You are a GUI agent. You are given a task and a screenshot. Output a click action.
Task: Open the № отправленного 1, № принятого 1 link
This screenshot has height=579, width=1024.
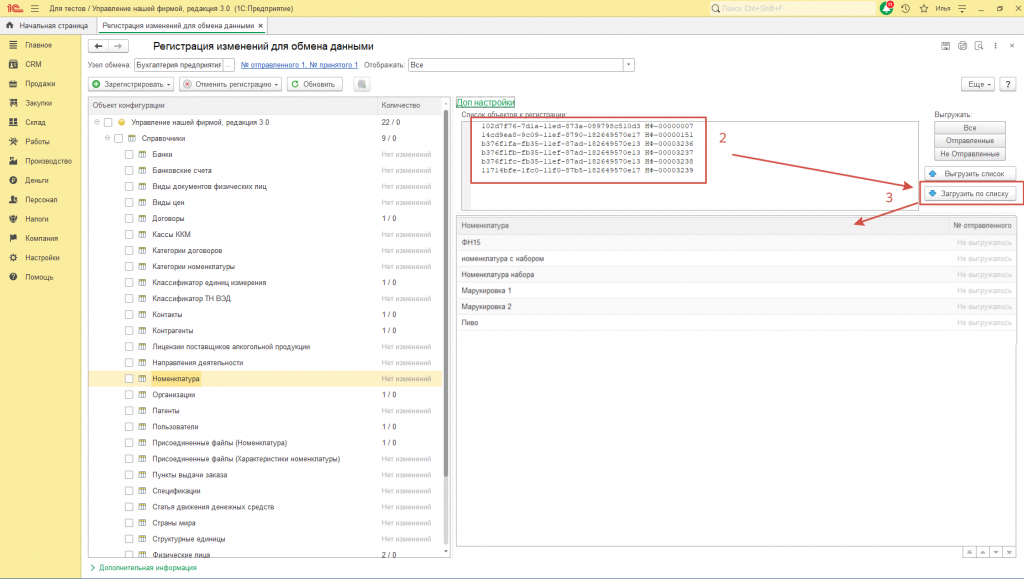(x=299, y=65)
